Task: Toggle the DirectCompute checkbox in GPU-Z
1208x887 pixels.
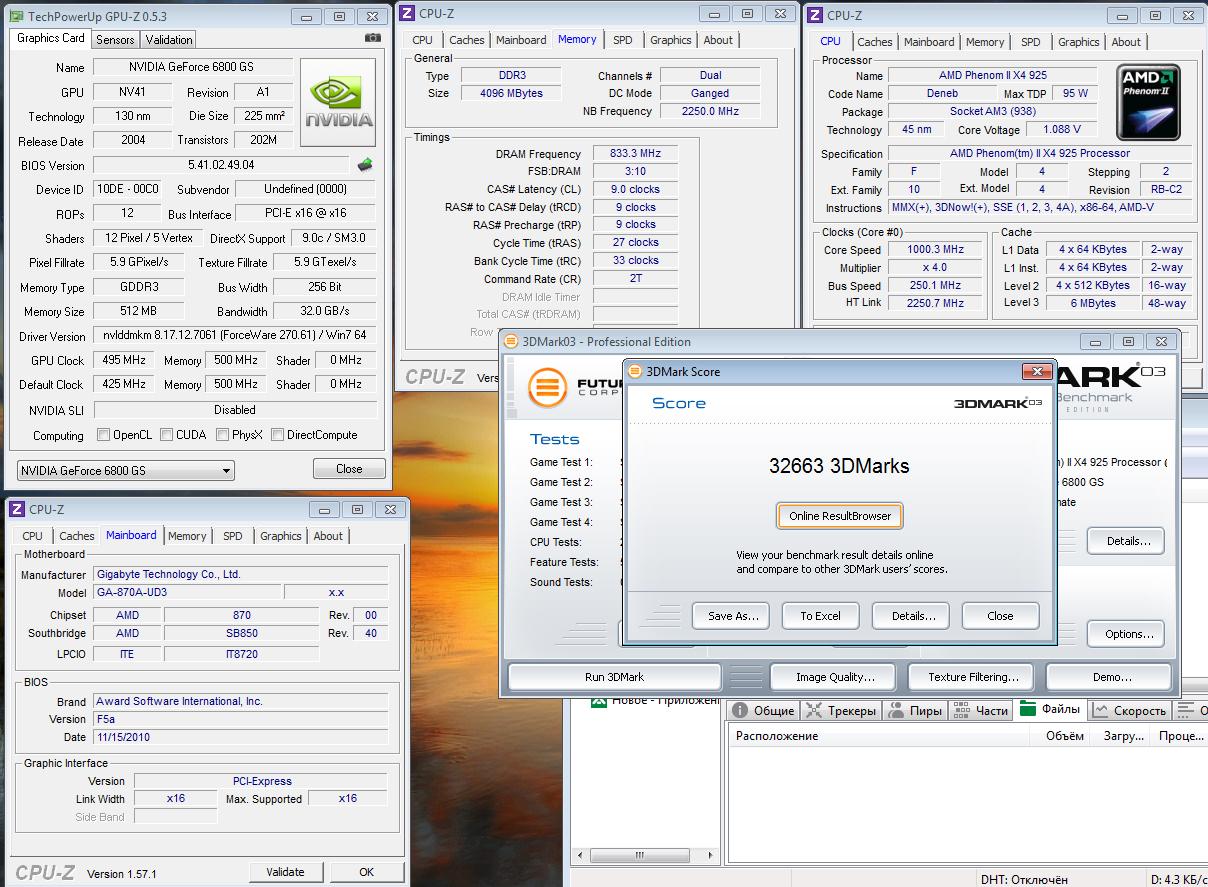Action: [x=277, y=435]
